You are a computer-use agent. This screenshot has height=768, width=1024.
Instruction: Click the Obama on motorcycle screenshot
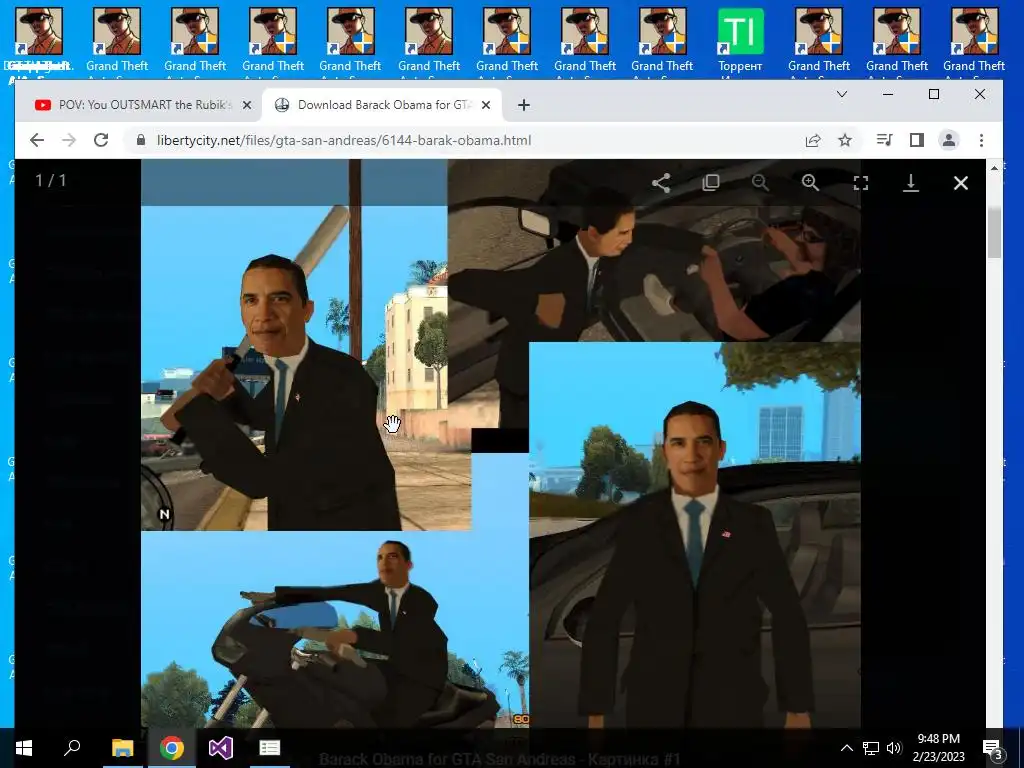[x=334, y=630]
